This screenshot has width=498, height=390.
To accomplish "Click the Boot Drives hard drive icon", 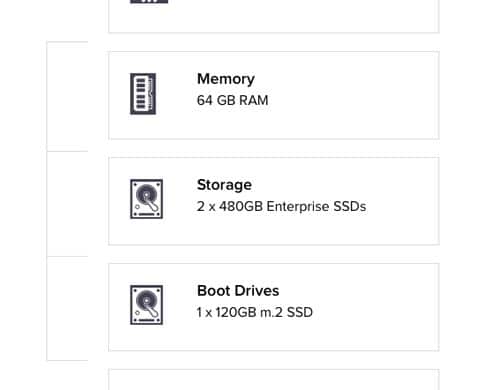I will [146, 305].
